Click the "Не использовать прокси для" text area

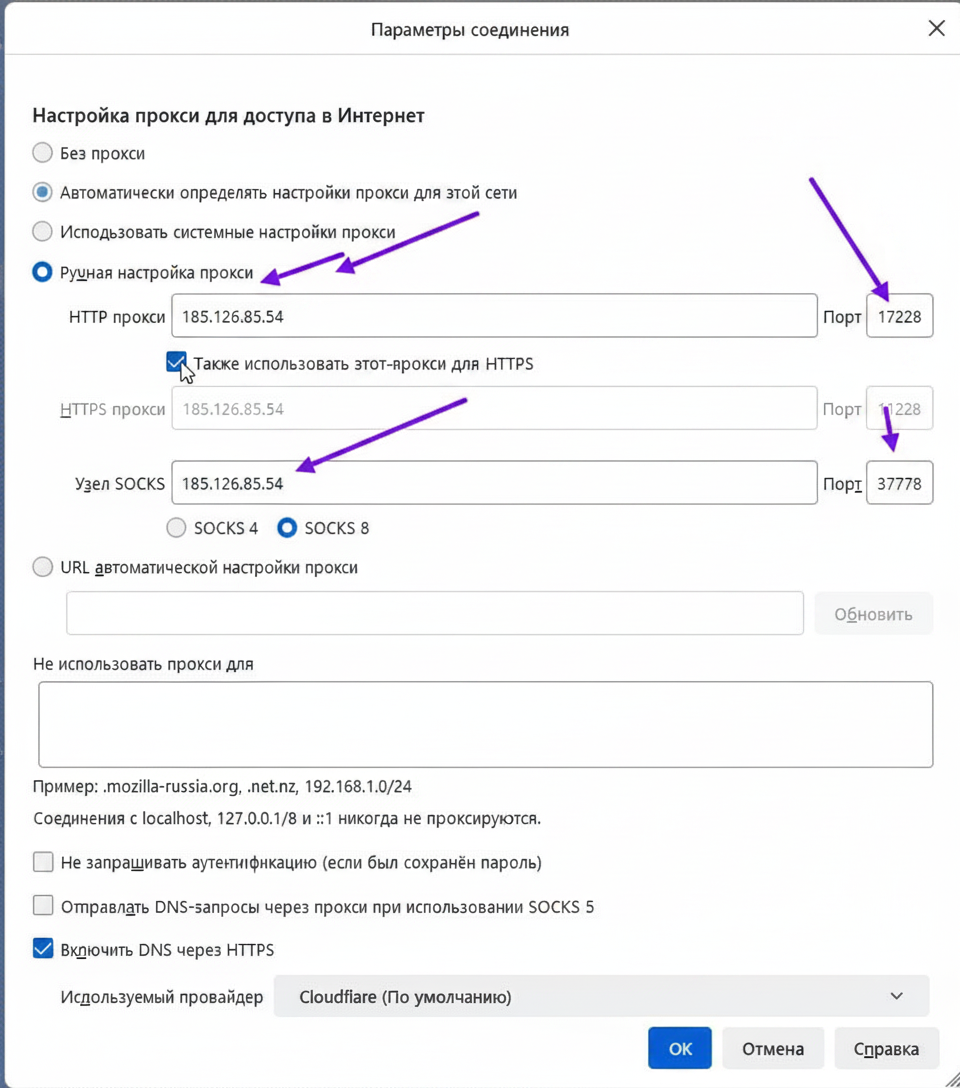coord(486,724)
